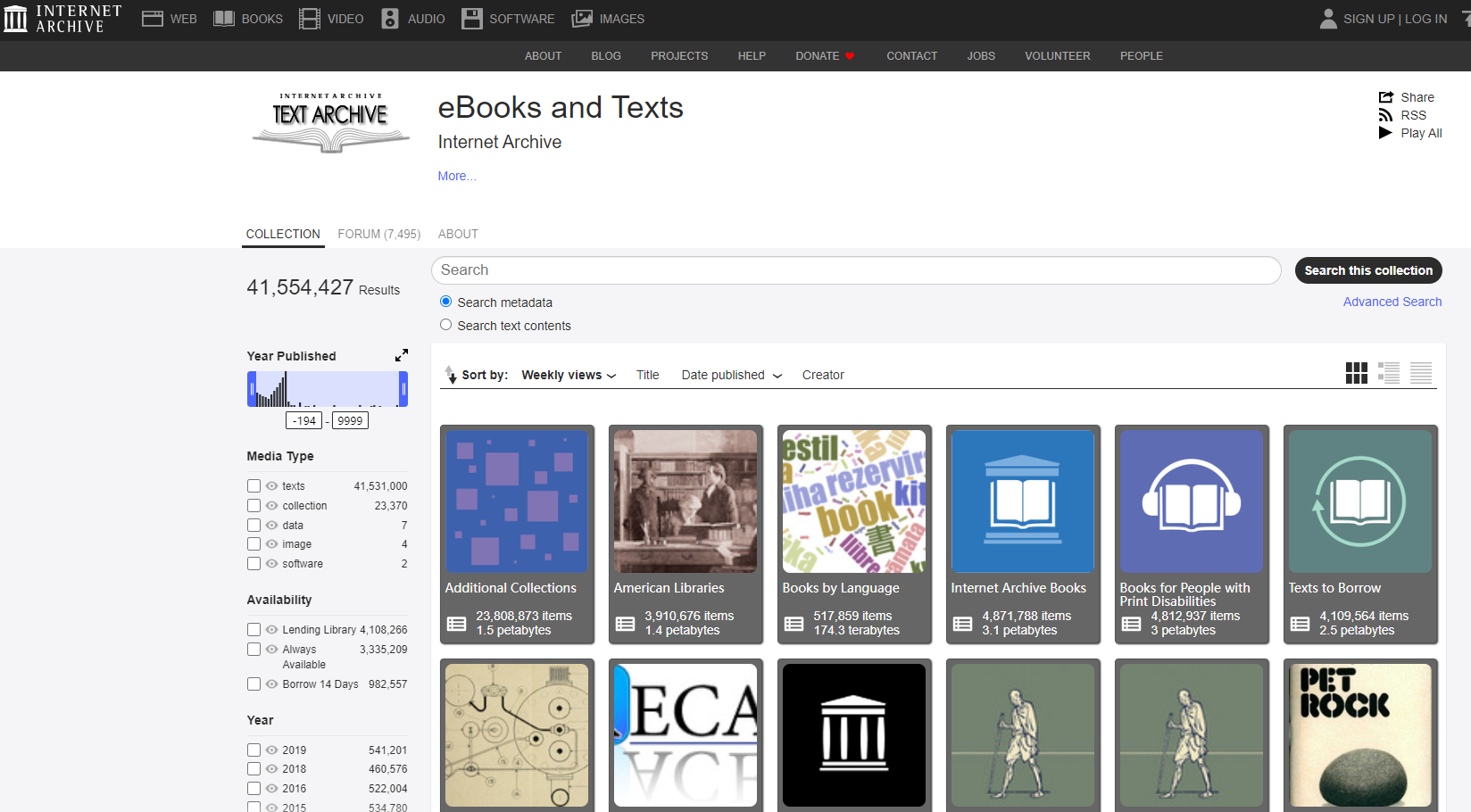Select the Search metadata radio button
Image resolution: width=1471 pixels, height=812 pixels.
tap(445, 302)
